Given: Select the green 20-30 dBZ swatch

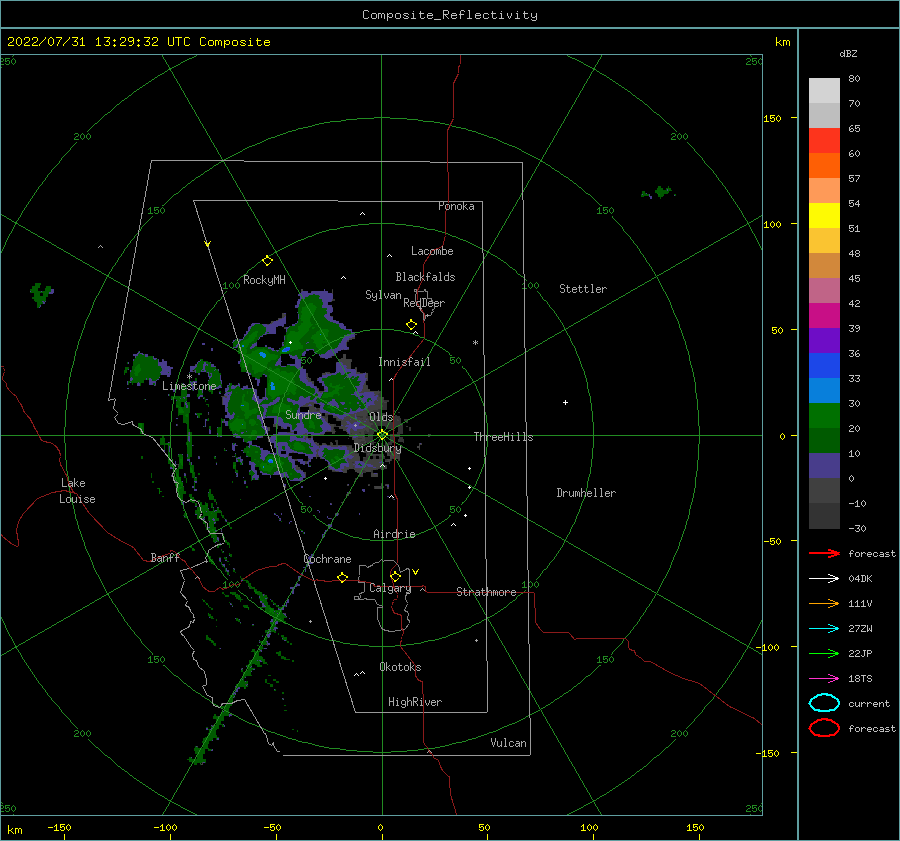Looking at the screenshot, I should coord(824,416).
